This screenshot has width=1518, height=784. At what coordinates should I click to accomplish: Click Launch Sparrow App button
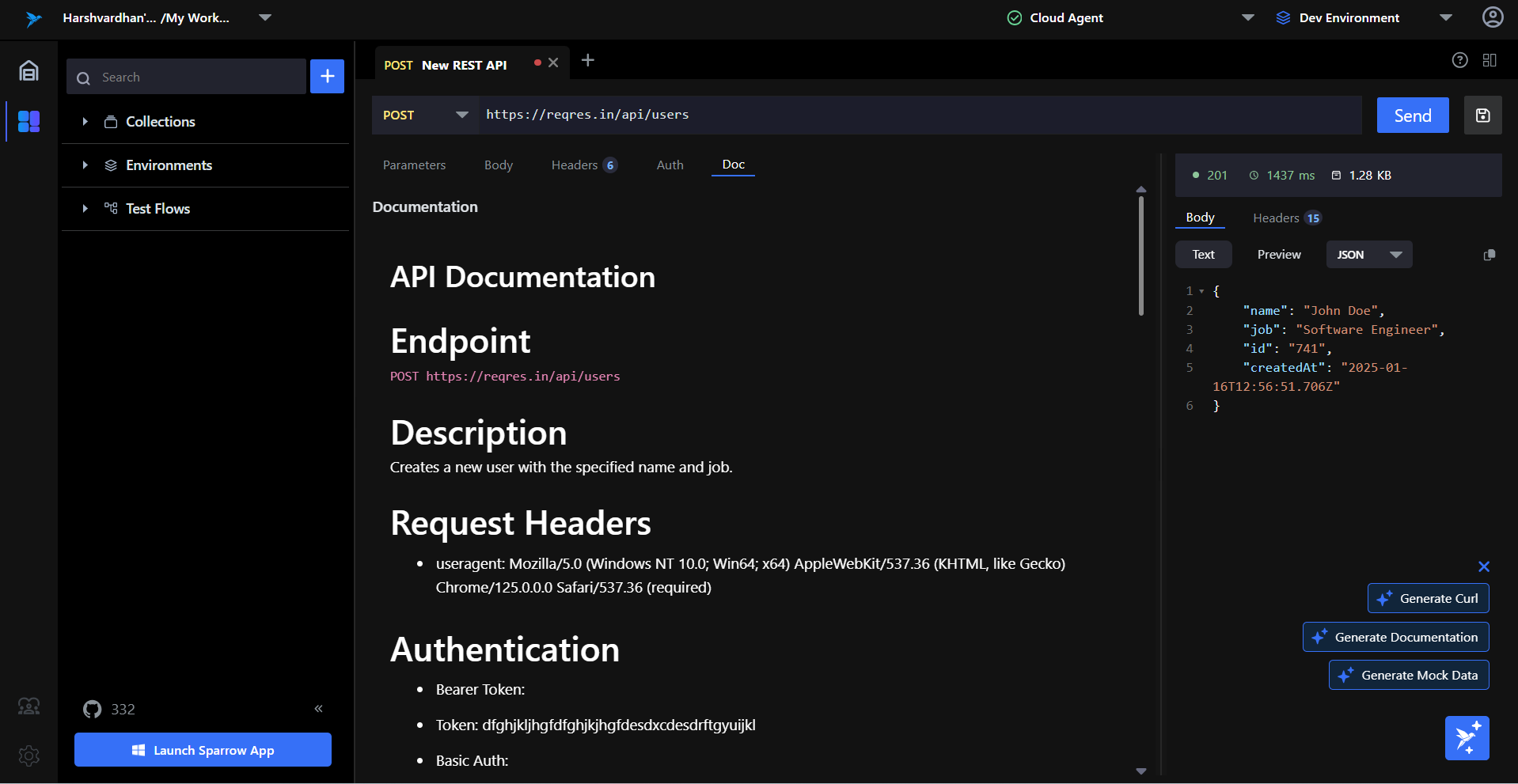coord(203,750)
